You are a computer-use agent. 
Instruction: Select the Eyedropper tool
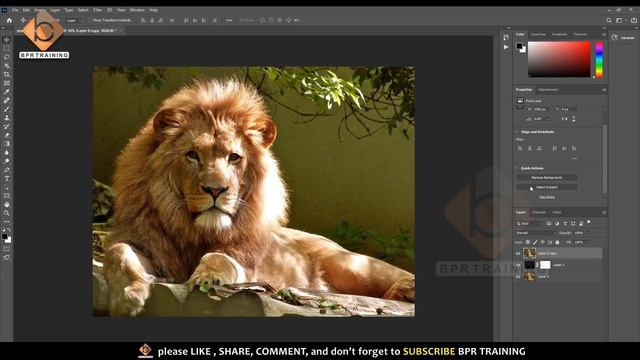tap(7, 92)
